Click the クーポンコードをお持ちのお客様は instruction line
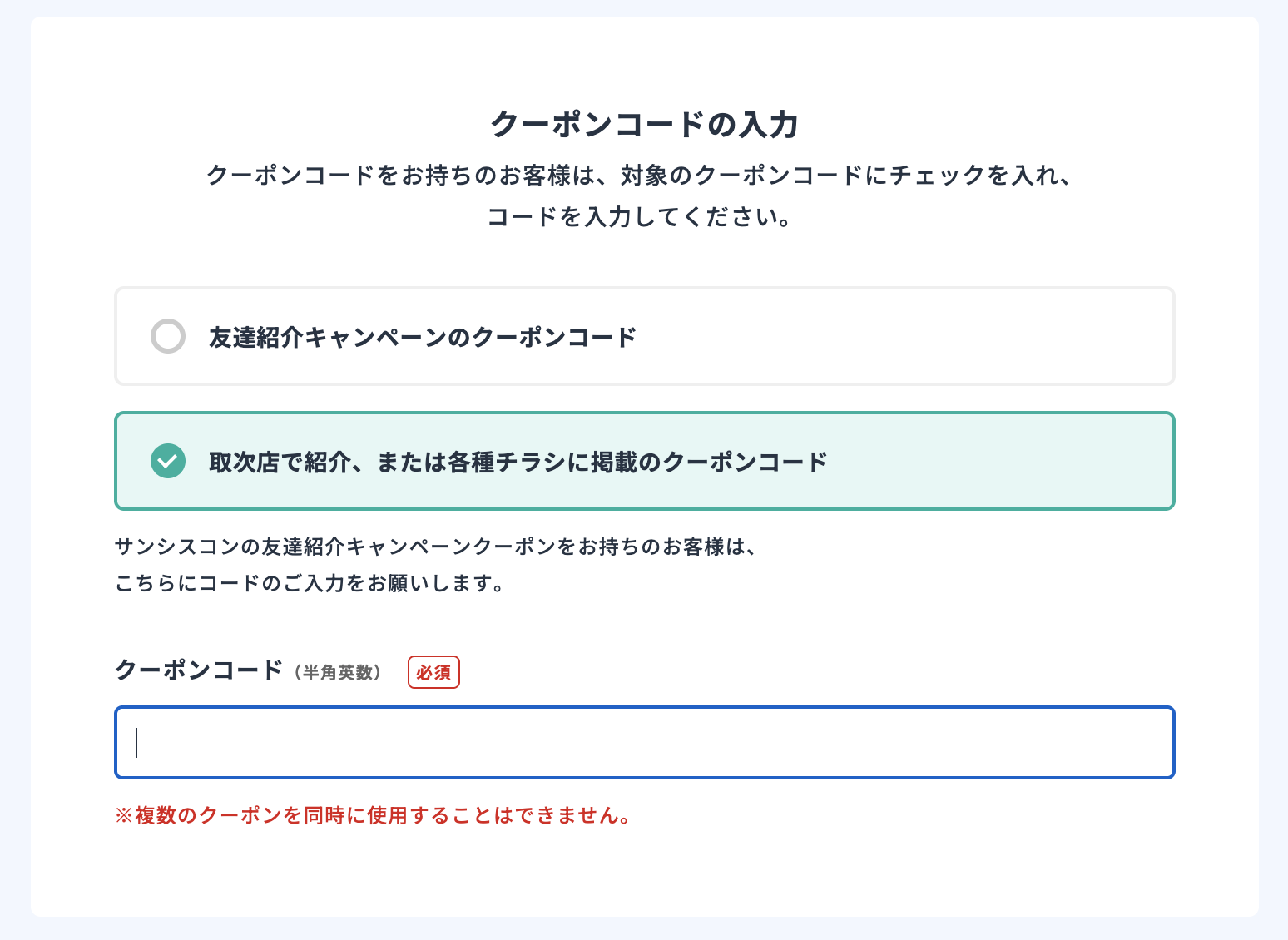The height and width of the screenshot is (940, 1288). point(641,176)
